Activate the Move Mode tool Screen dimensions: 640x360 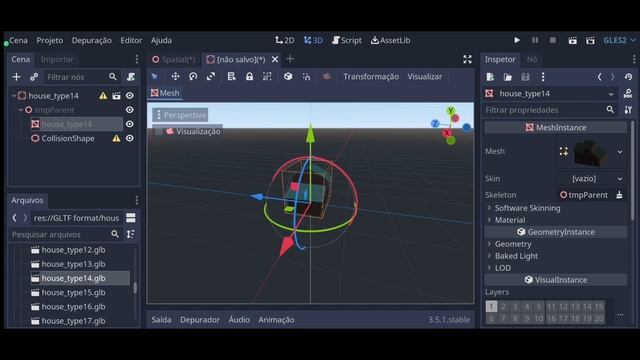pos(175,77)
